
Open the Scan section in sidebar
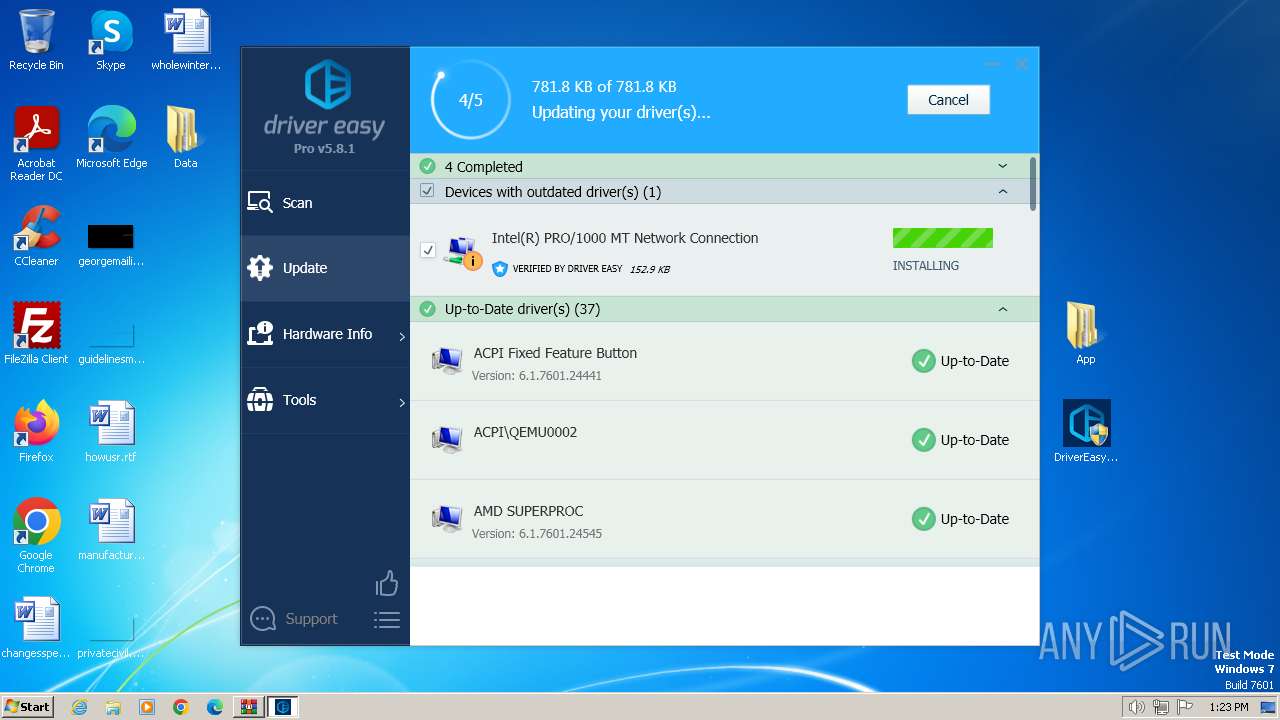tap(325, 203)
